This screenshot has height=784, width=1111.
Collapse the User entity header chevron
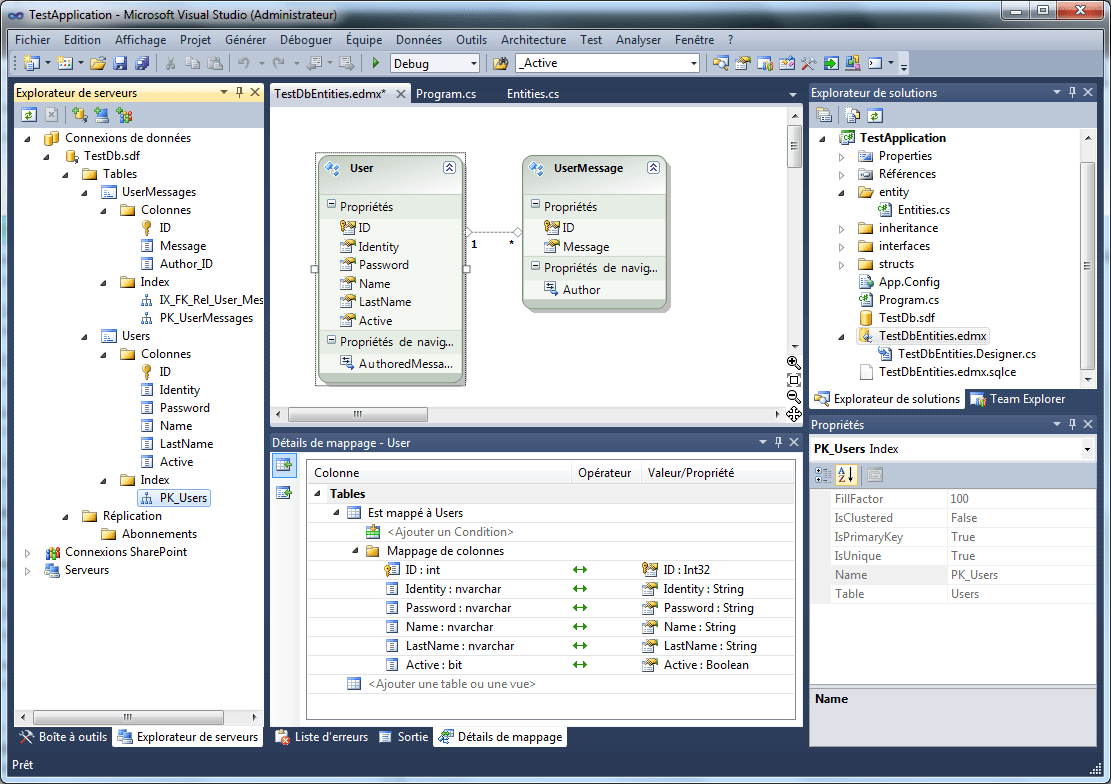(x=452, y=168)
